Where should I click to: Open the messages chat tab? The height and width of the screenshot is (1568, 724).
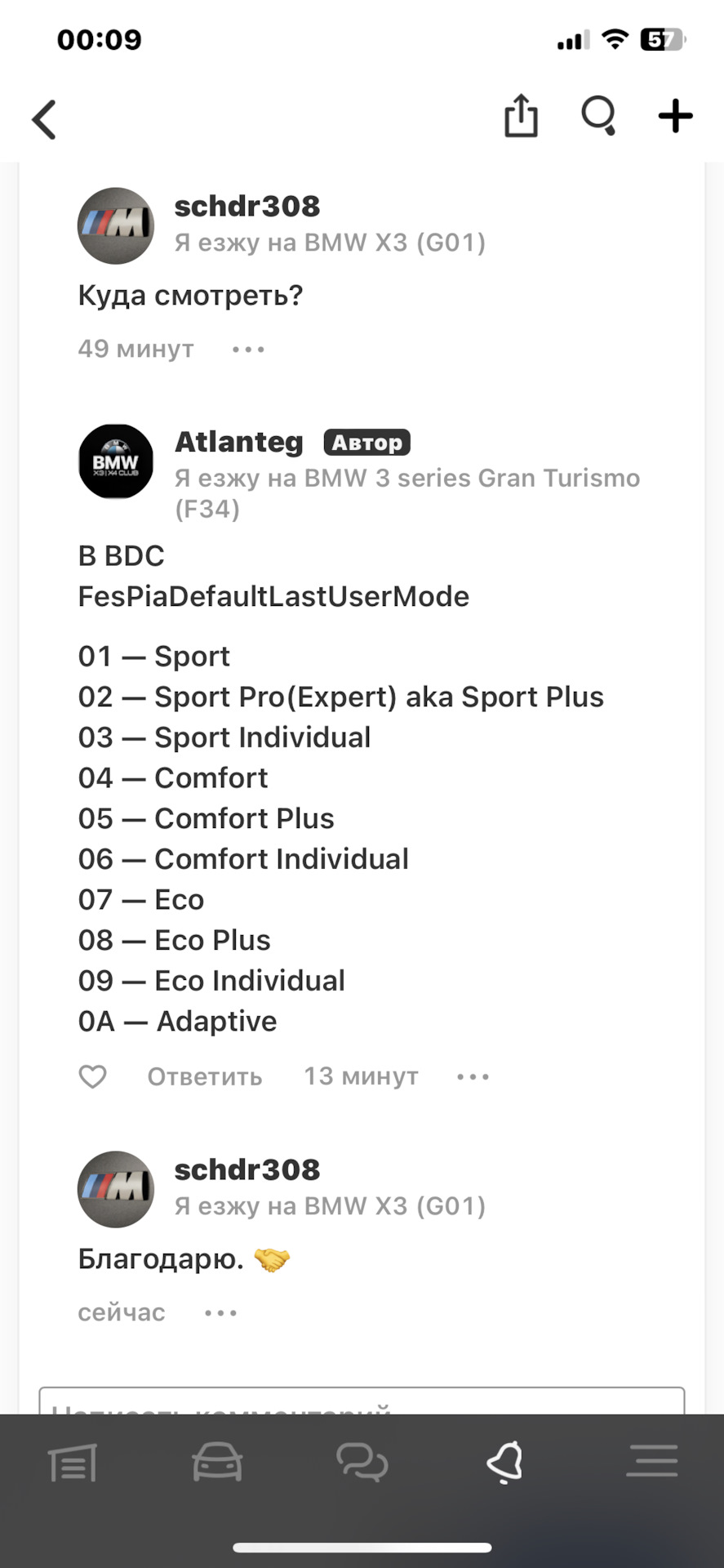362,1462
